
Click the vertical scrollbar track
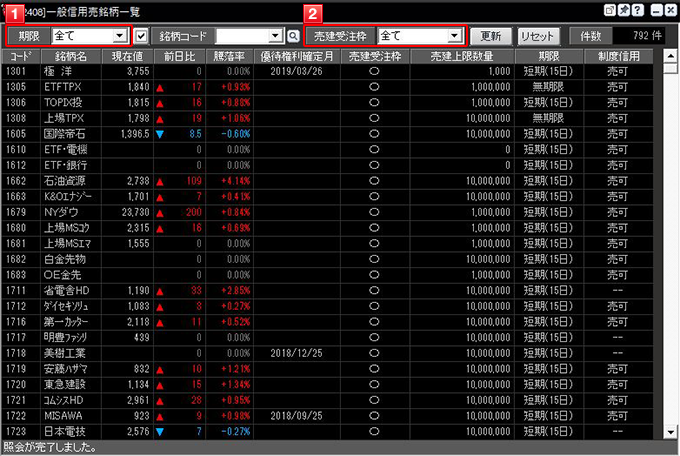(x=671, y=250)
